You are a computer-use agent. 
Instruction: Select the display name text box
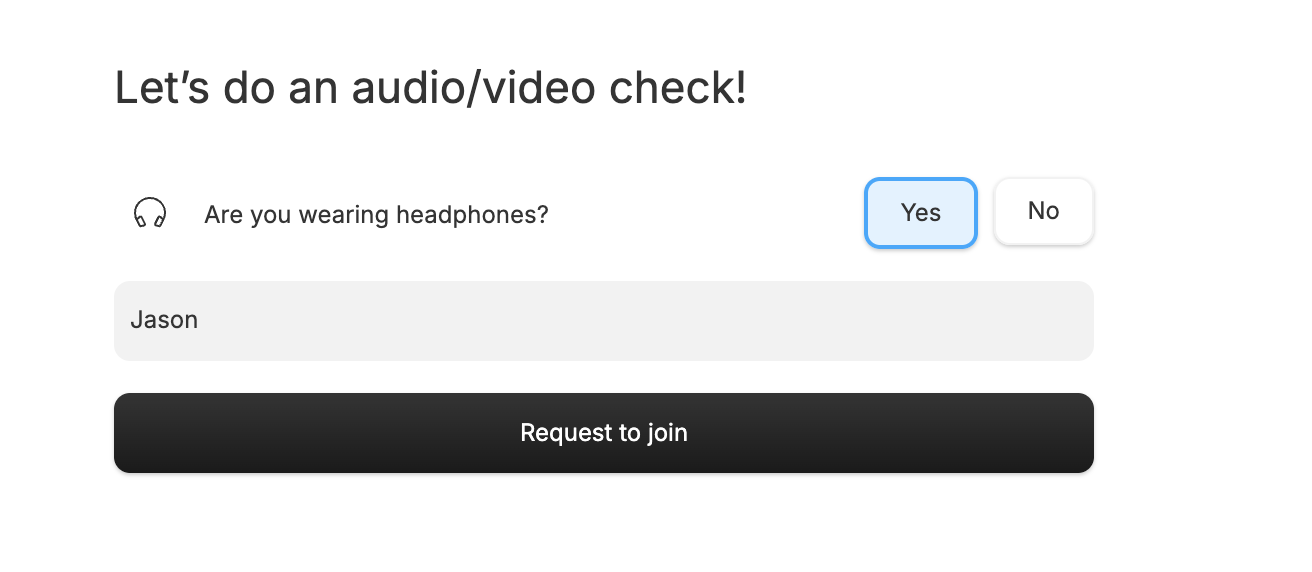coord(604,321)
